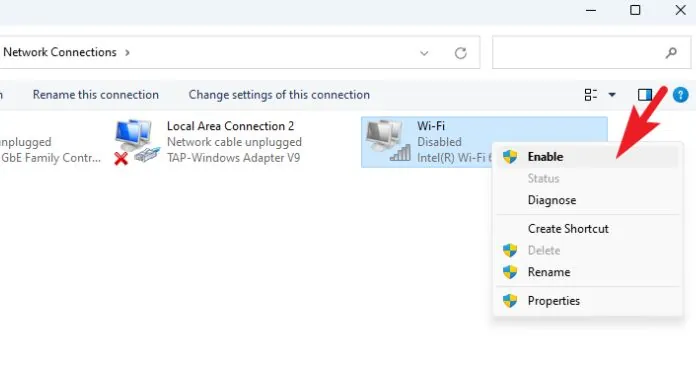Click the GbE Family Contr... adapter text

click(x=51, y=158)
